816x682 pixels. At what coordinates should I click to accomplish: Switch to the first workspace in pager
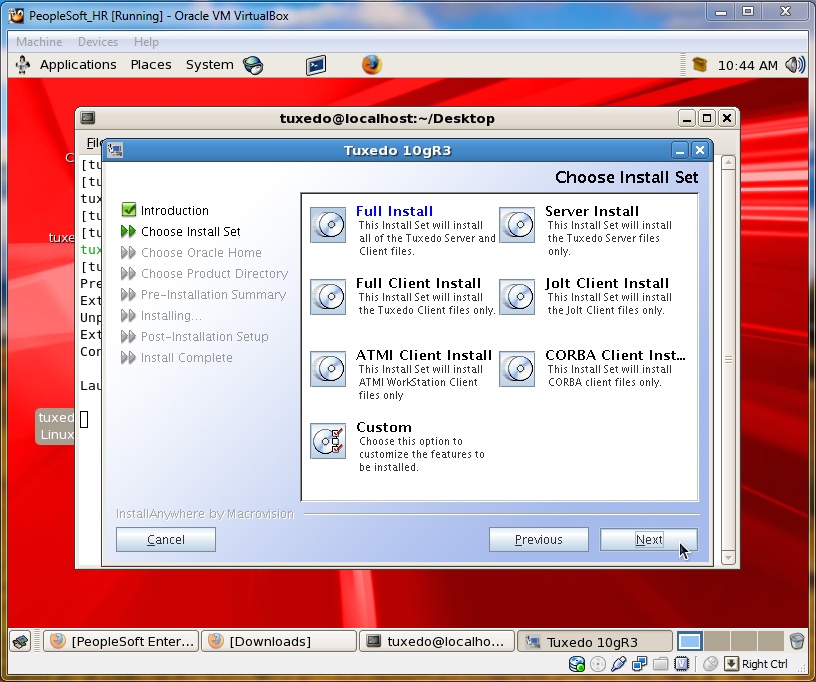[x=690, y=641]
